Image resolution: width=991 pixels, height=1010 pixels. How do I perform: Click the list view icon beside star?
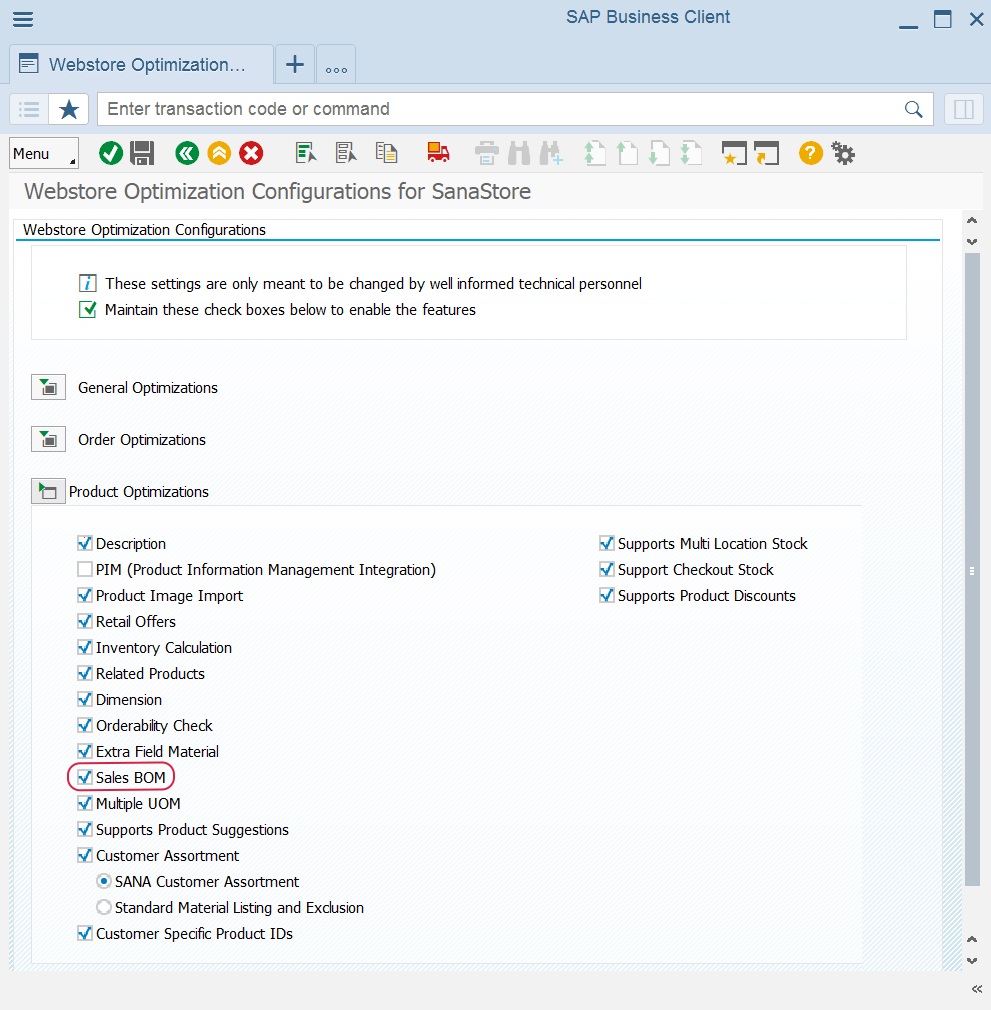(x=29, y=109)
